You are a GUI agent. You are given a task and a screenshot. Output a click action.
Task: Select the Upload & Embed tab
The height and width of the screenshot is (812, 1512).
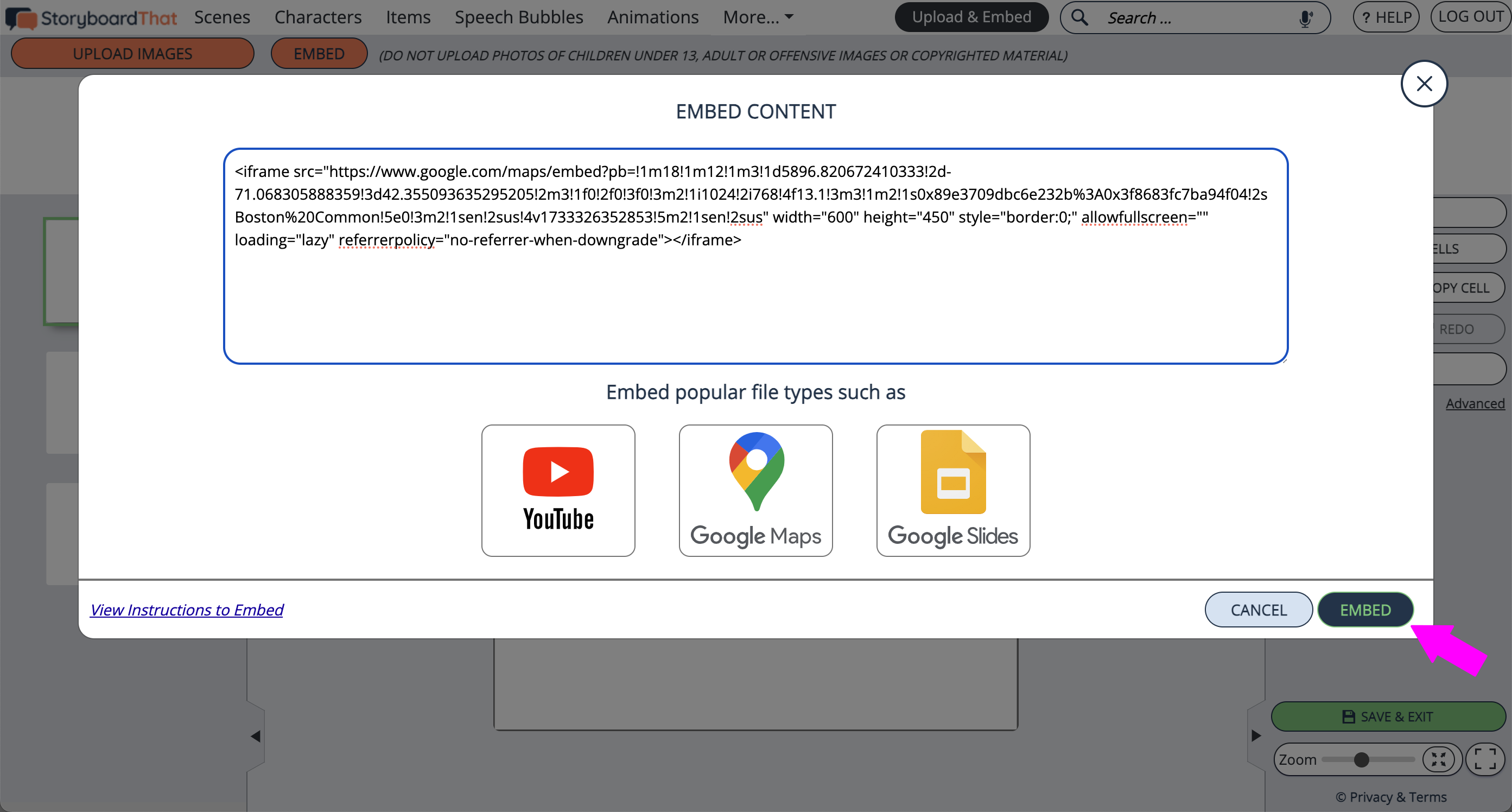pos(971,17)
